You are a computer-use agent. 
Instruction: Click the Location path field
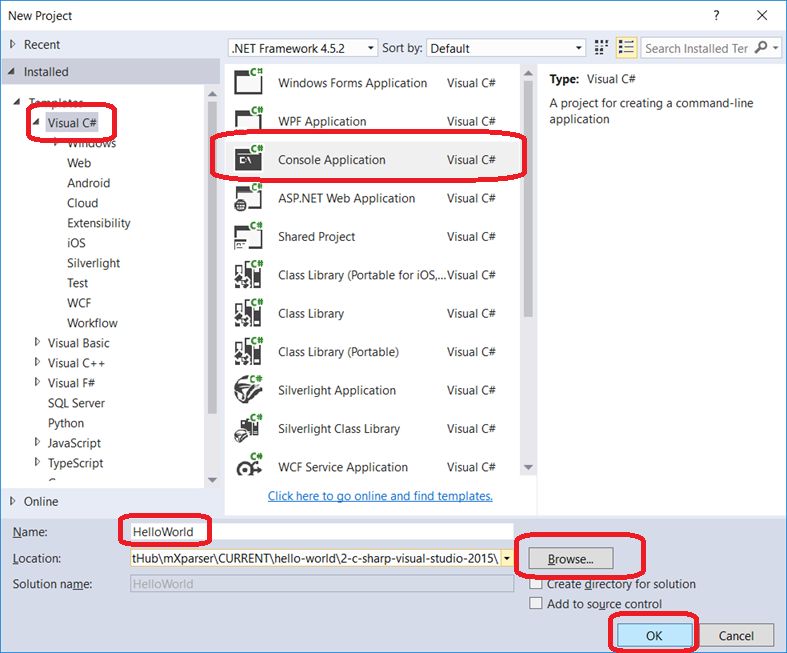click(x=315, y=558)
